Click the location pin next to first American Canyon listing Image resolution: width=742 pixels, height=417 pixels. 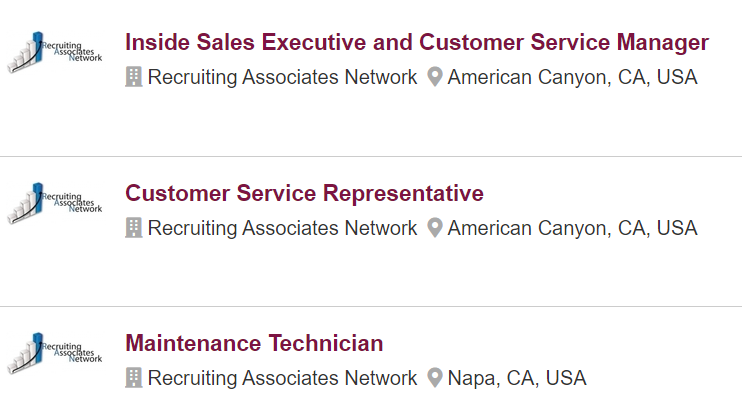click(435, 77)
